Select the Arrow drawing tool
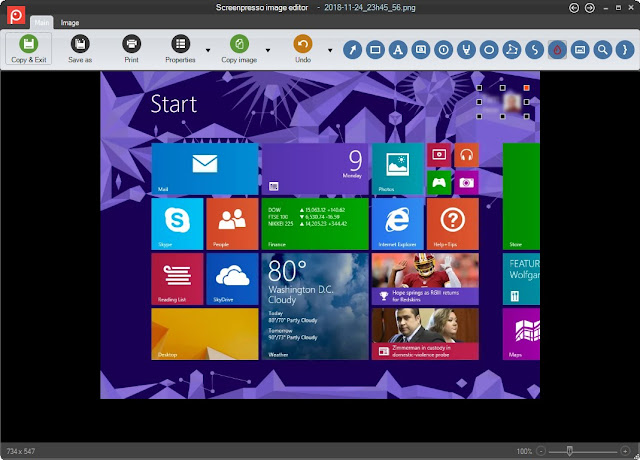Screen dimensions: 640x460 353,50
